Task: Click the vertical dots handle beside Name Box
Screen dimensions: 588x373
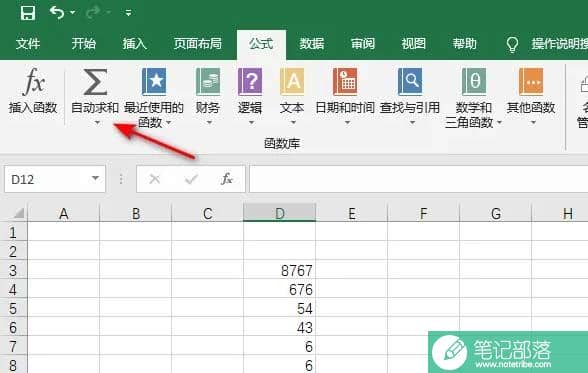Action: [x=121, y=179]
